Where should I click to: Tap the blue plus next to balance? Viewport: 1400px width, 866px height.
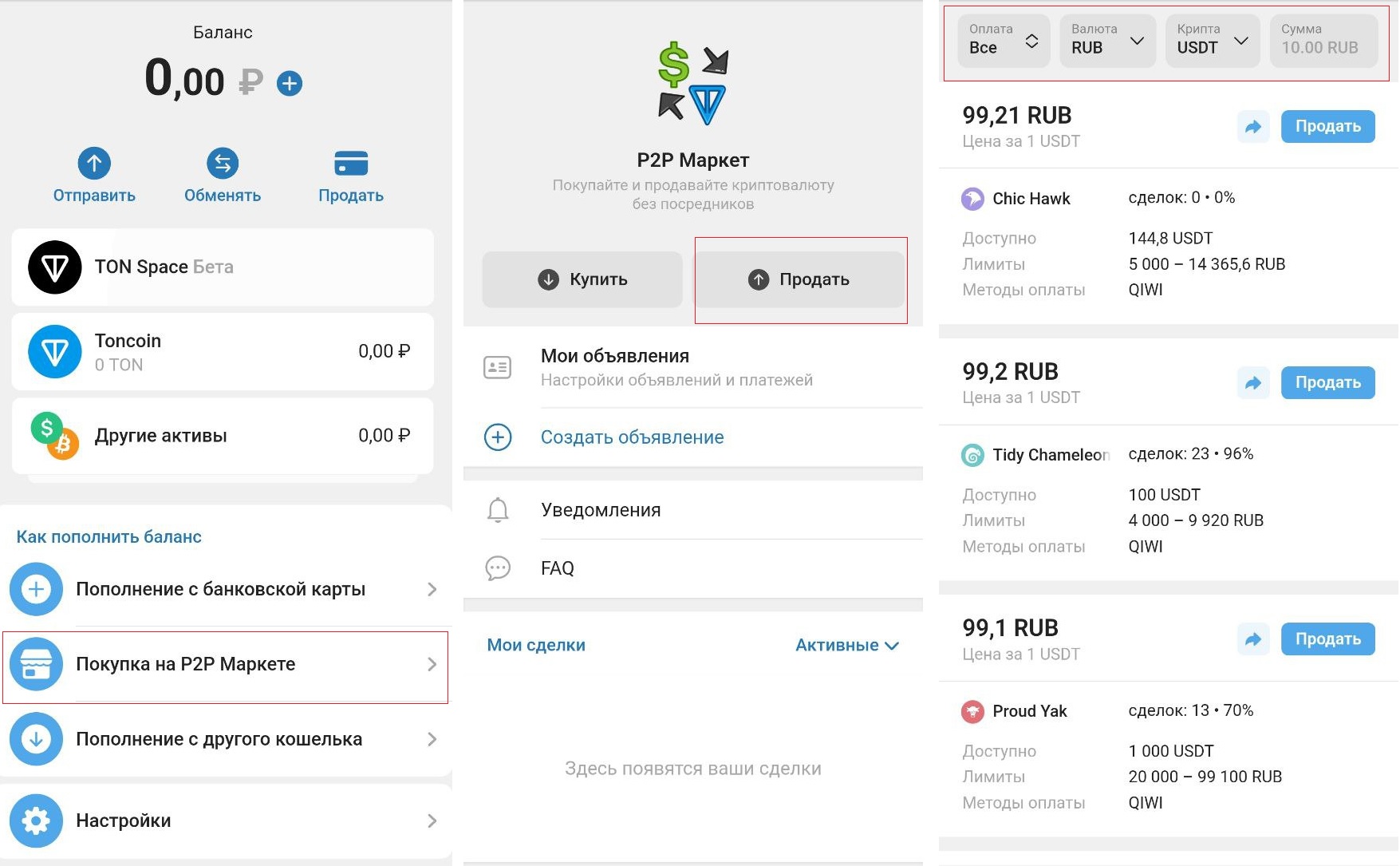click(290, 83)
